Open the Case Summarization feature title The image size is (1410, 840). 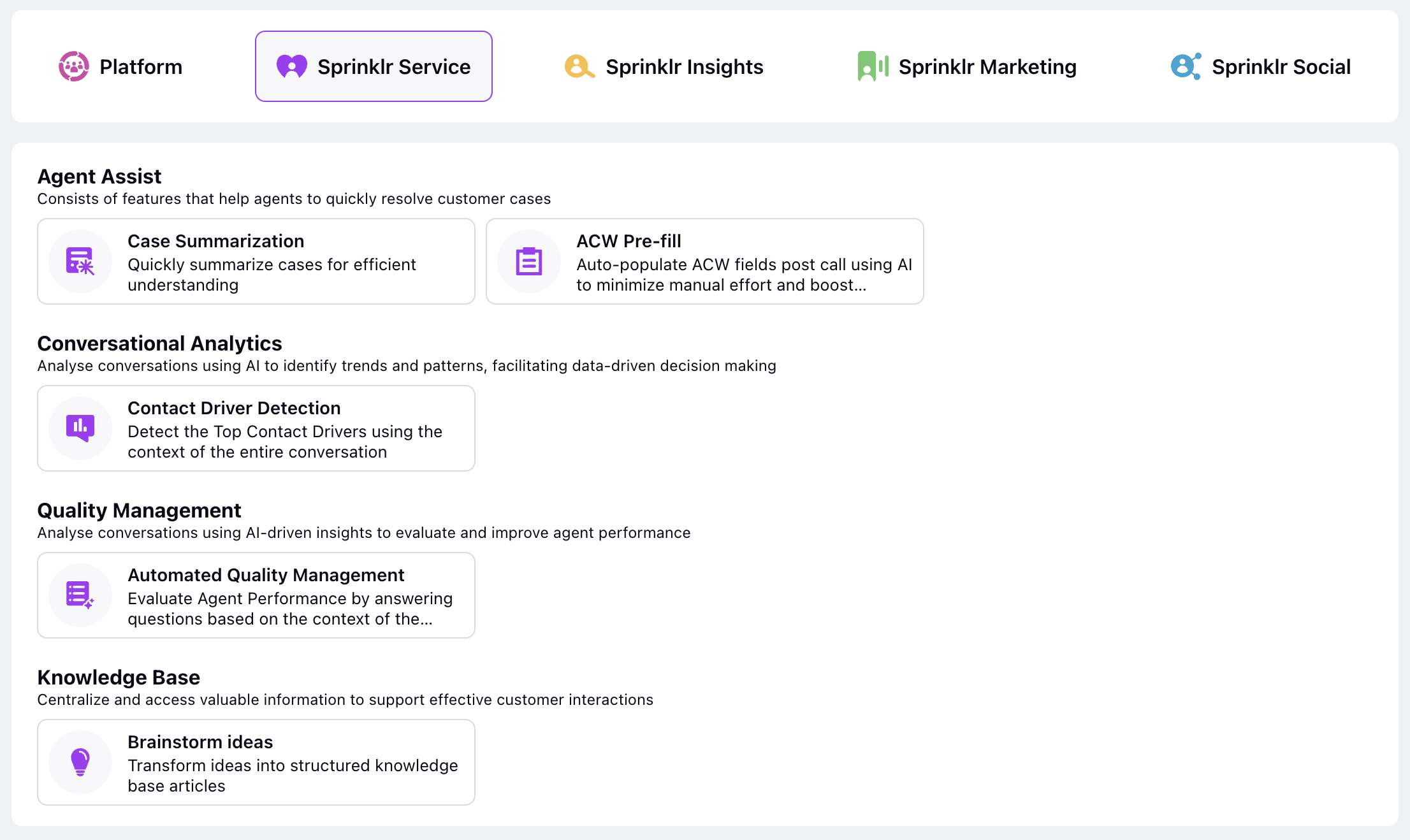pyautogui.click(x=215, y=241)
